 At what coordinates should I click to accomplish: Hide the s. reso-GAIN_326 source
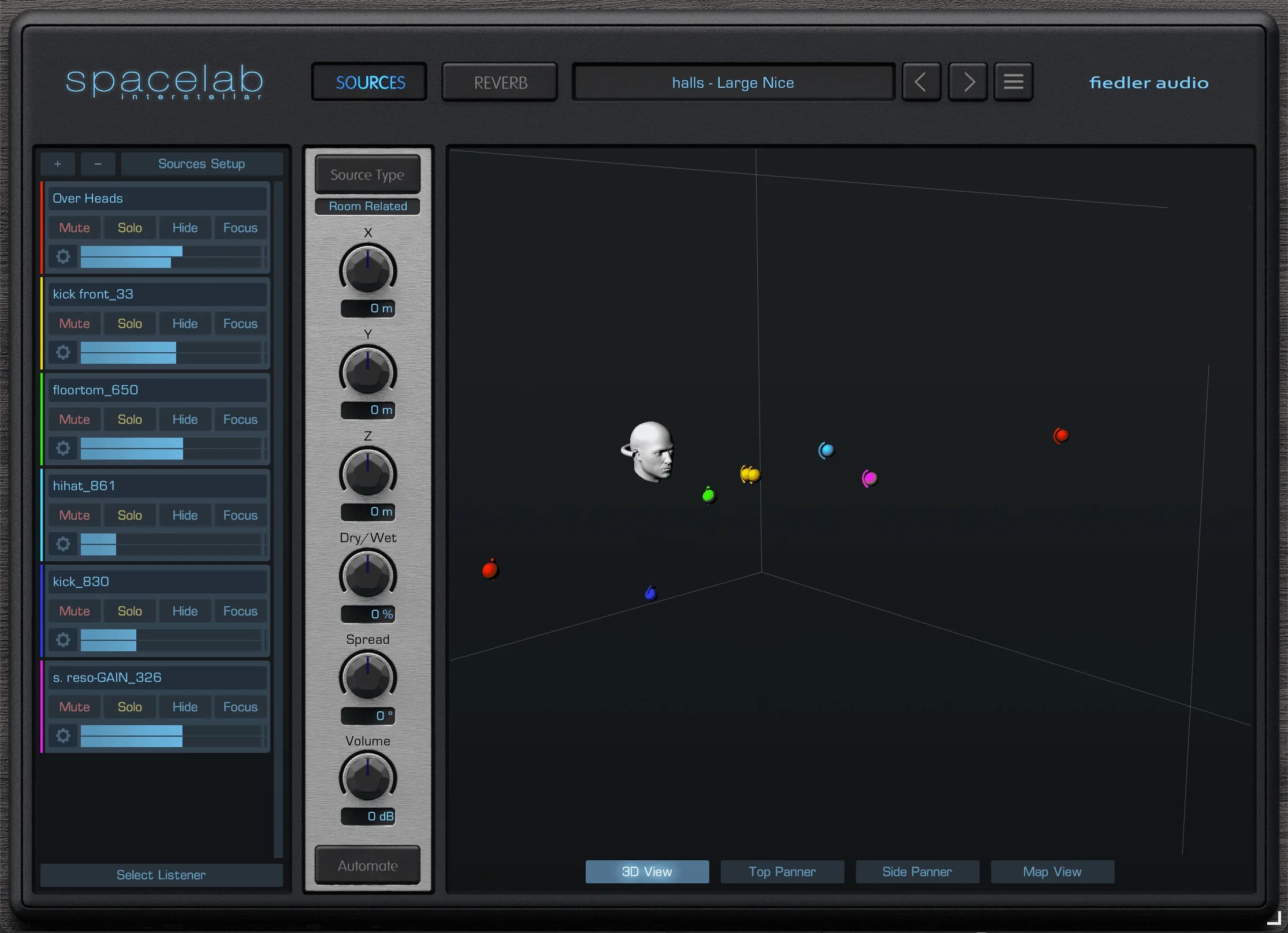click(184, 706)
